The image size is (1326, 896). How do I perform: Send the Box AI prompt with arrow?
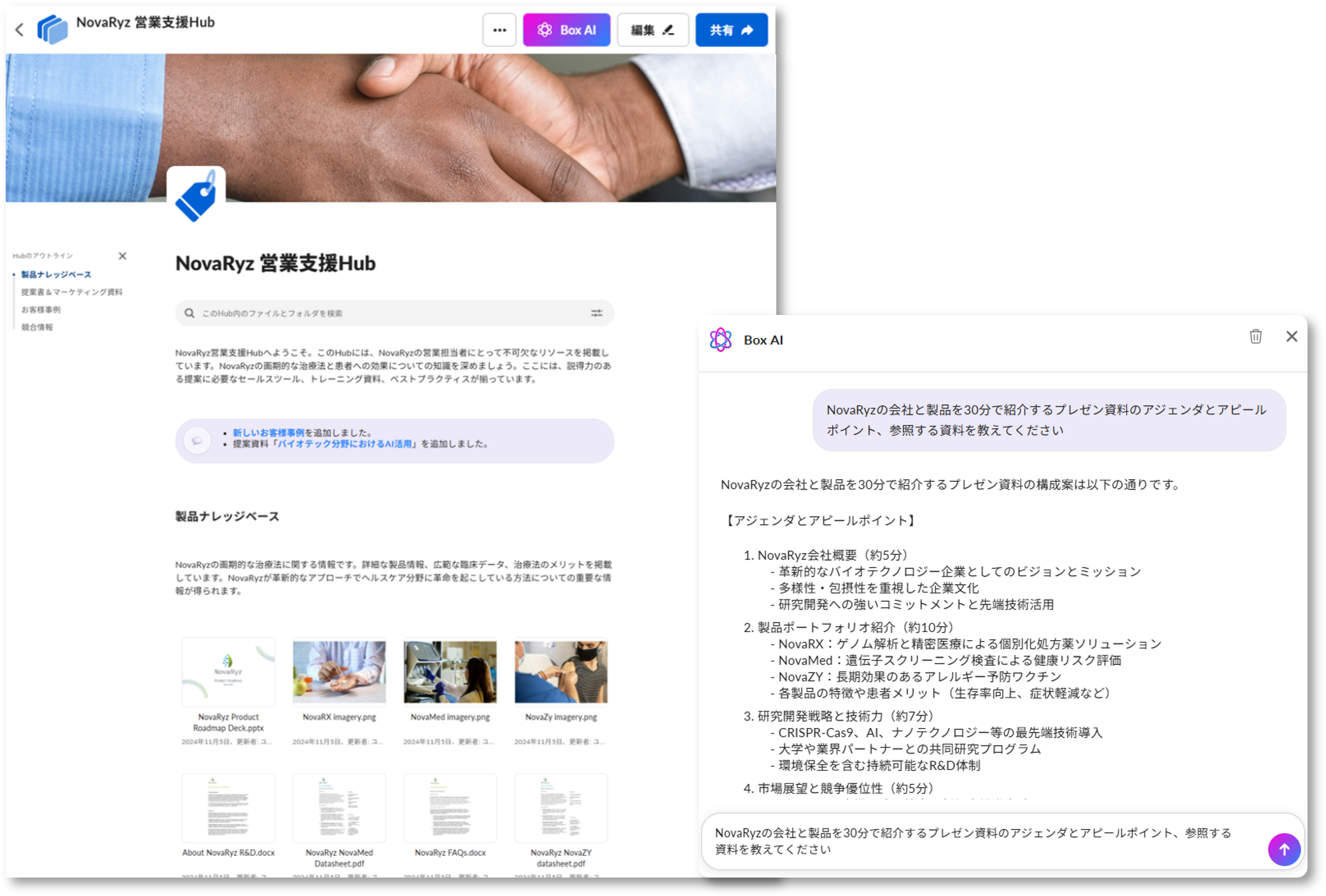tap(1283, 849)
